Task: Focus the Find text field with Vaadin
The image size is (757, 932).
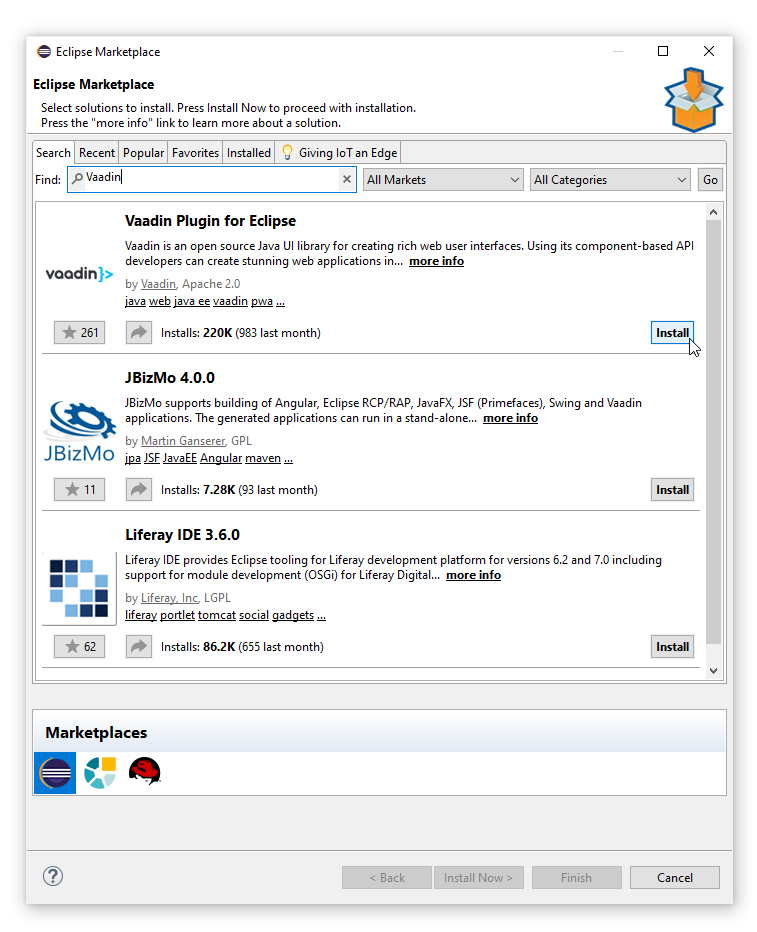Action: 212,179
